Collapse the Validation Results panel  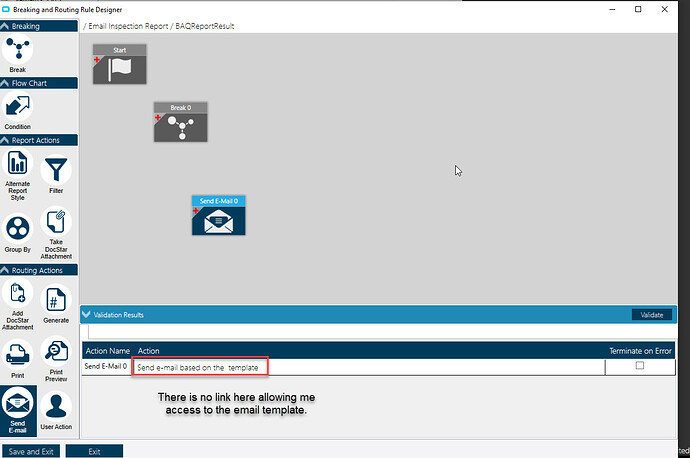pyautogui.click(x=86, y=315)
